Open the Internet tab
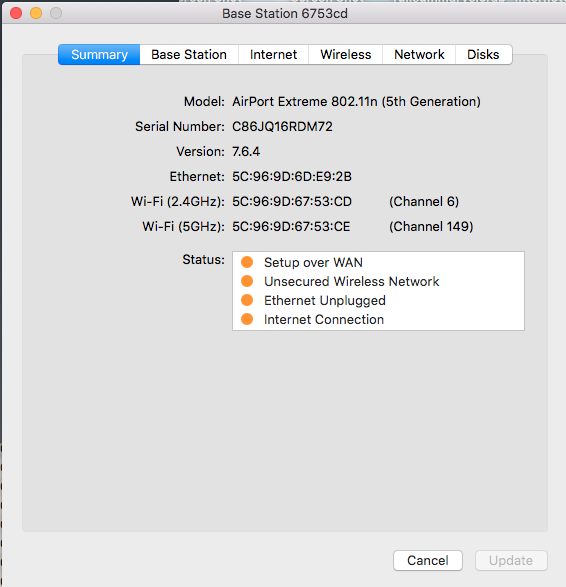The height and width of the screenshot is (587, 566). tap(273, 55)
